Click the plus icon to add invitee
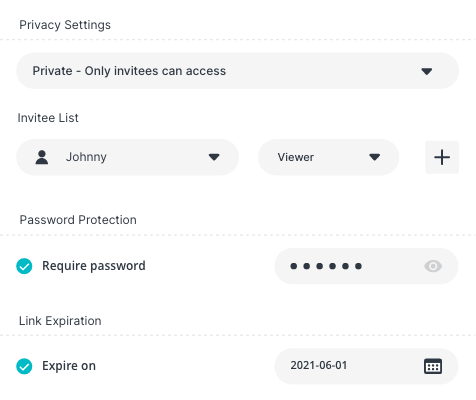The height and width of the screenshot is (400, 476). pyautogui.click(x=442, y=157)
